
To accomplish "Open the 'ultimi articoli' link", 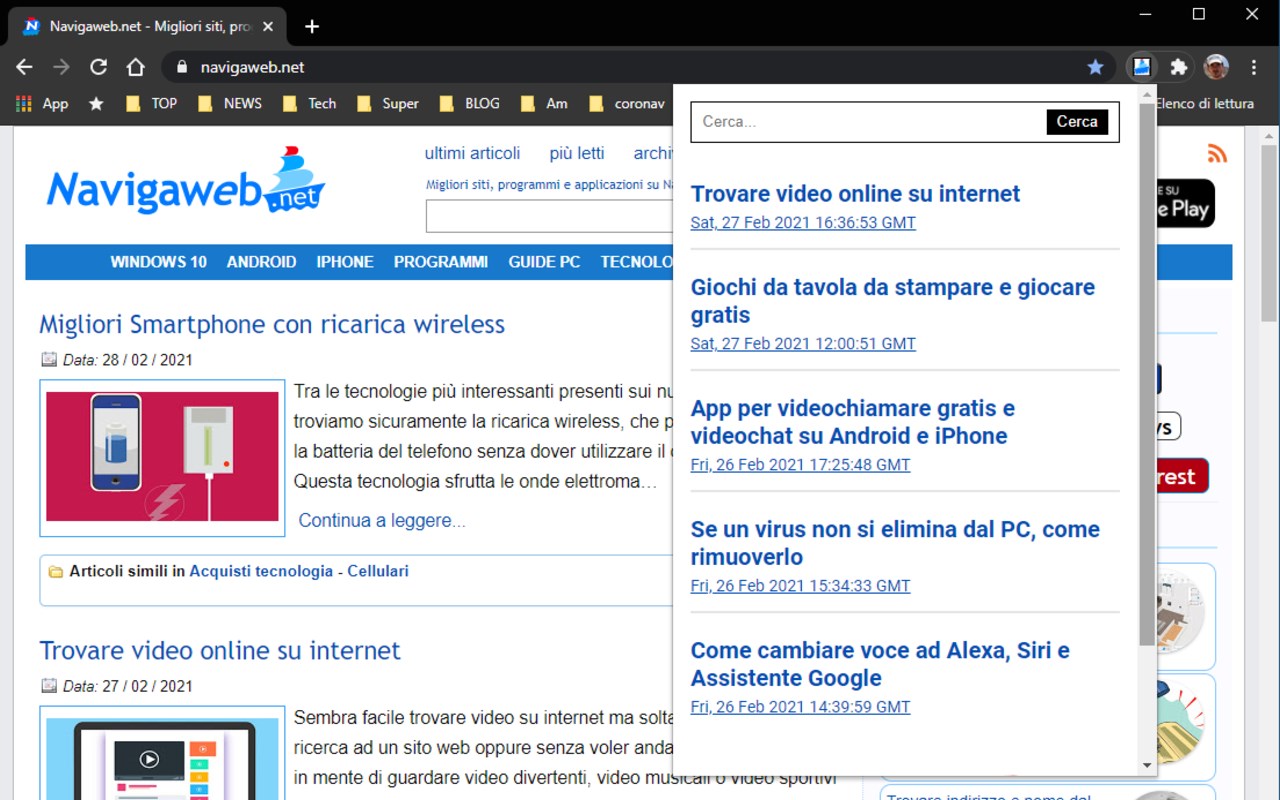I will (472, 153).
